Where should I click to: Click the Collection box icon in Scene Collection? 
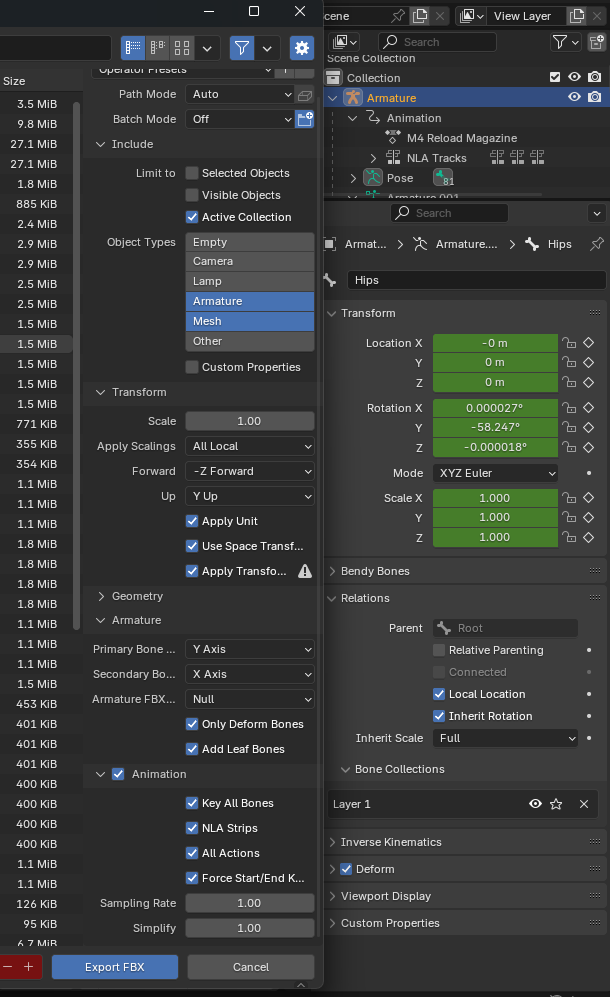point(332,78)
